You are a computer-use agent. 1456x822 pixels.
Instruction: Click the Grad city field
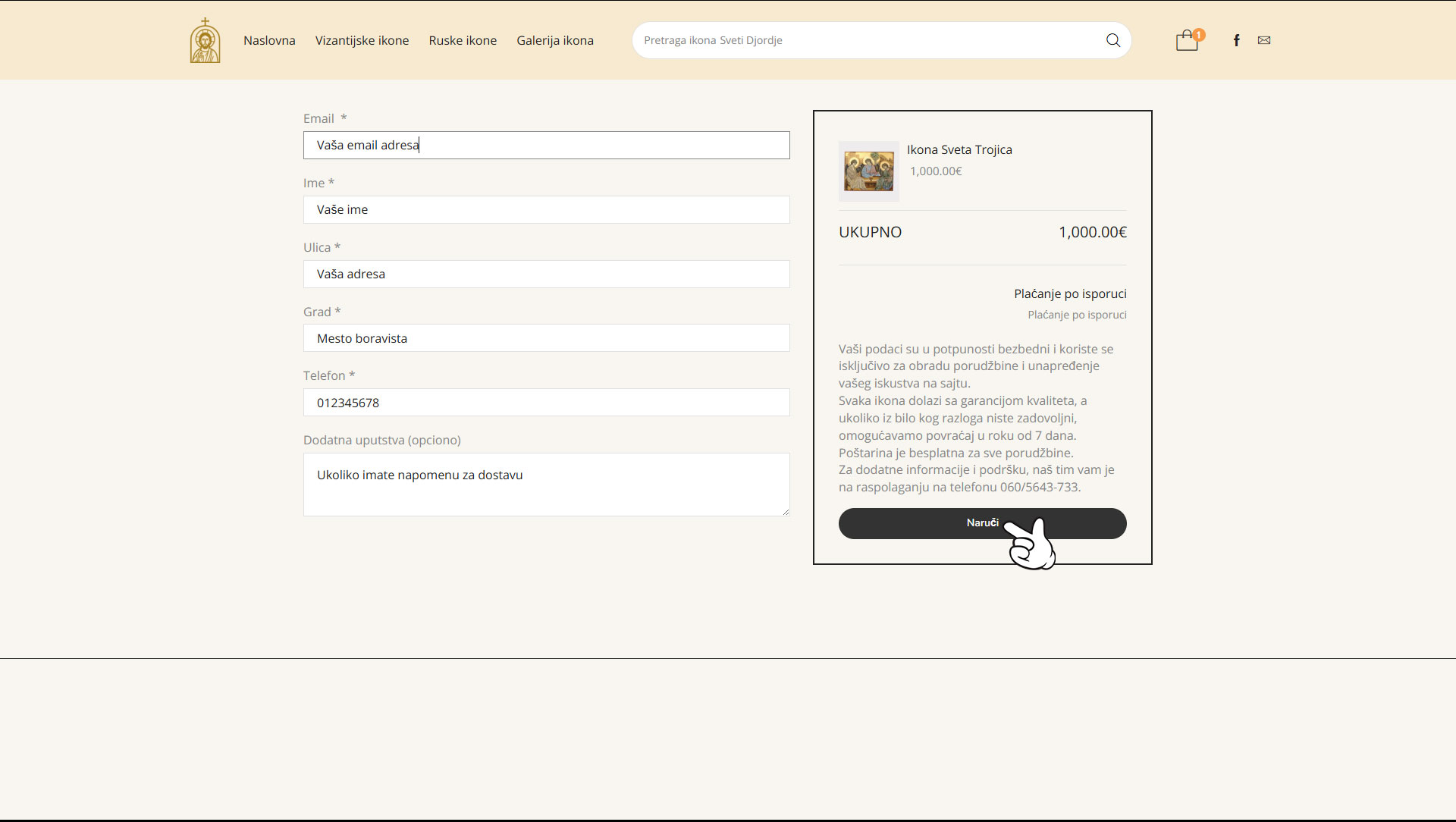click(546, 338)
